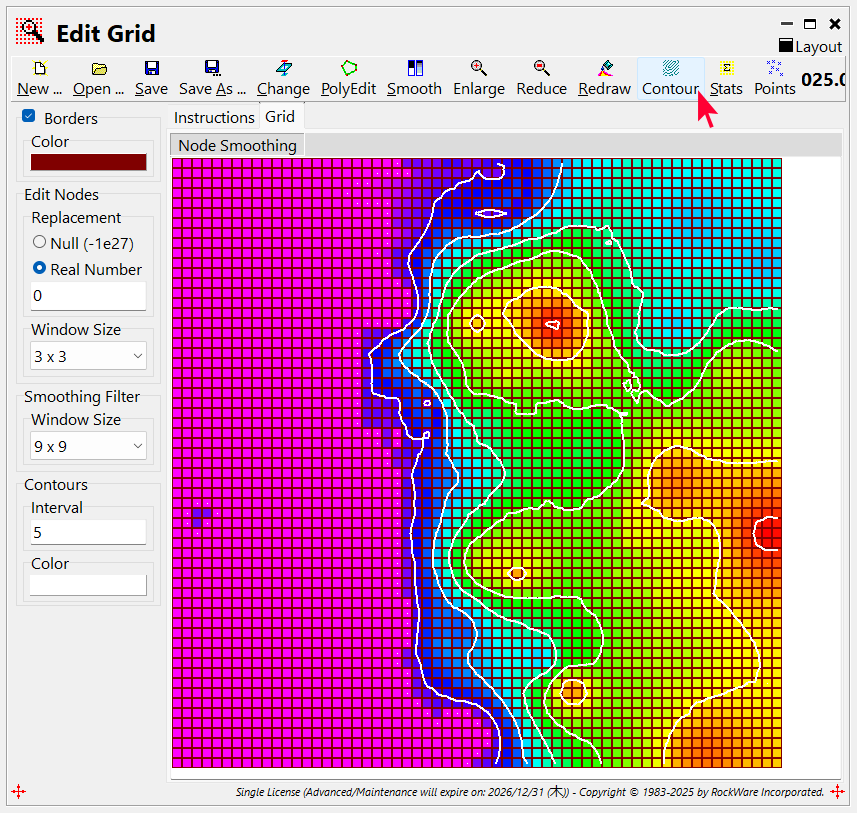Image resolution: width=857 pixels, height=813 pixels.
Task: Open Smoothing Filter 9 x 9 dropdown
Action: (88, 446)
